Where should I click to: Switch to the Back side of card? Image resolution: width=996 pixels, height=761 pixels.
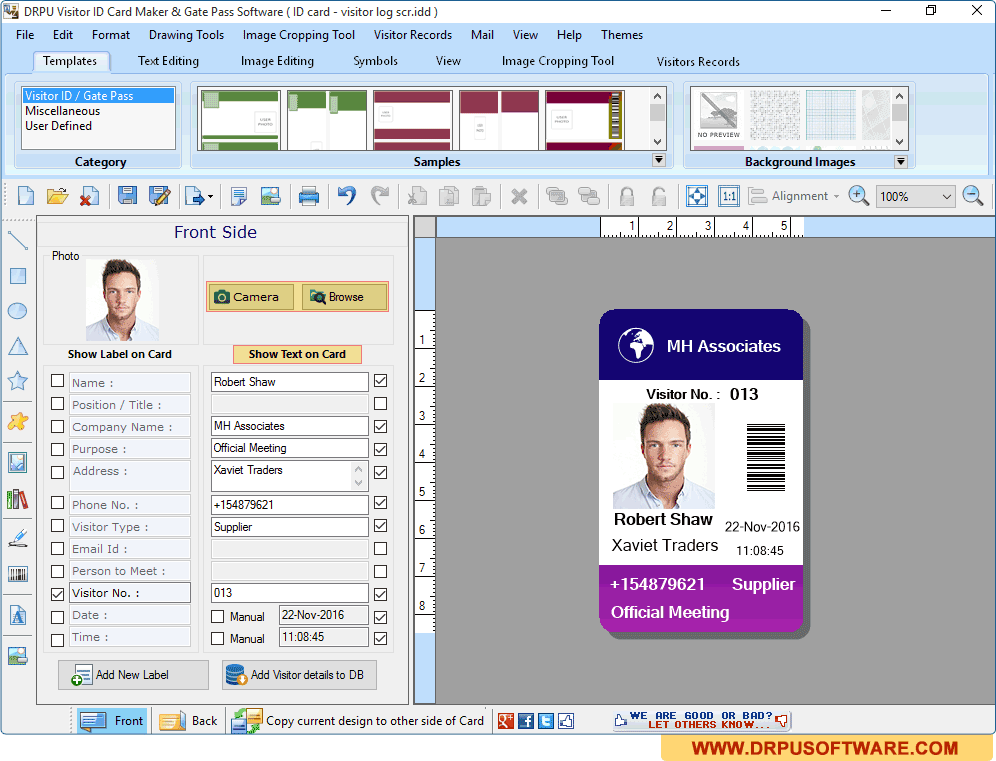pyautogui.click(x=188, y=721)
